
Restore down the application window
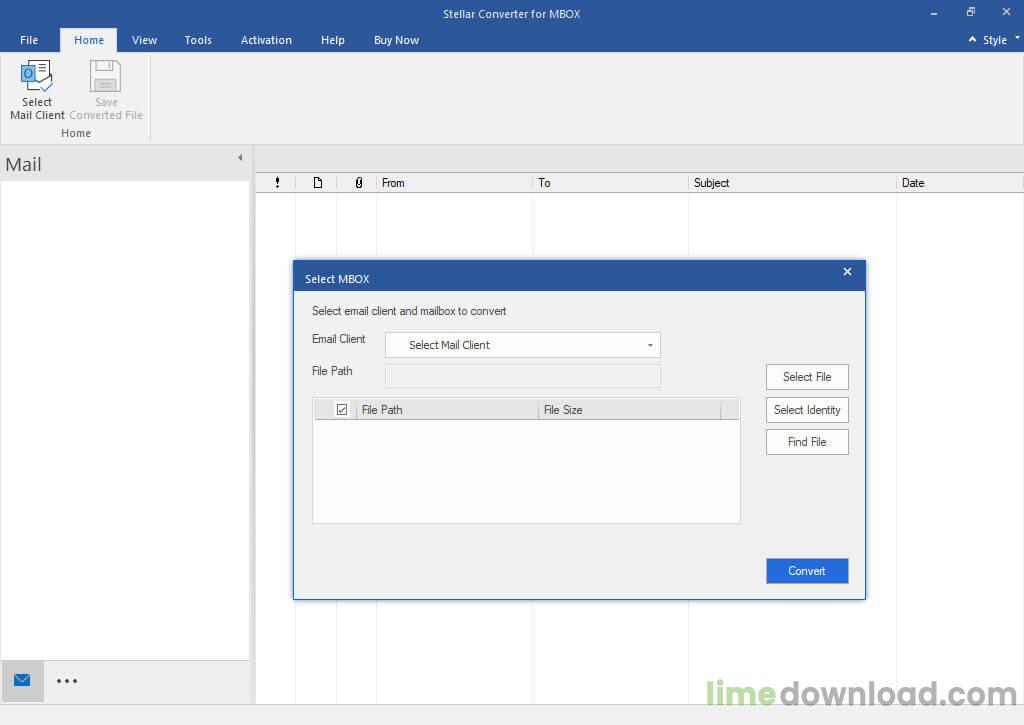click(x=970, y=12)
